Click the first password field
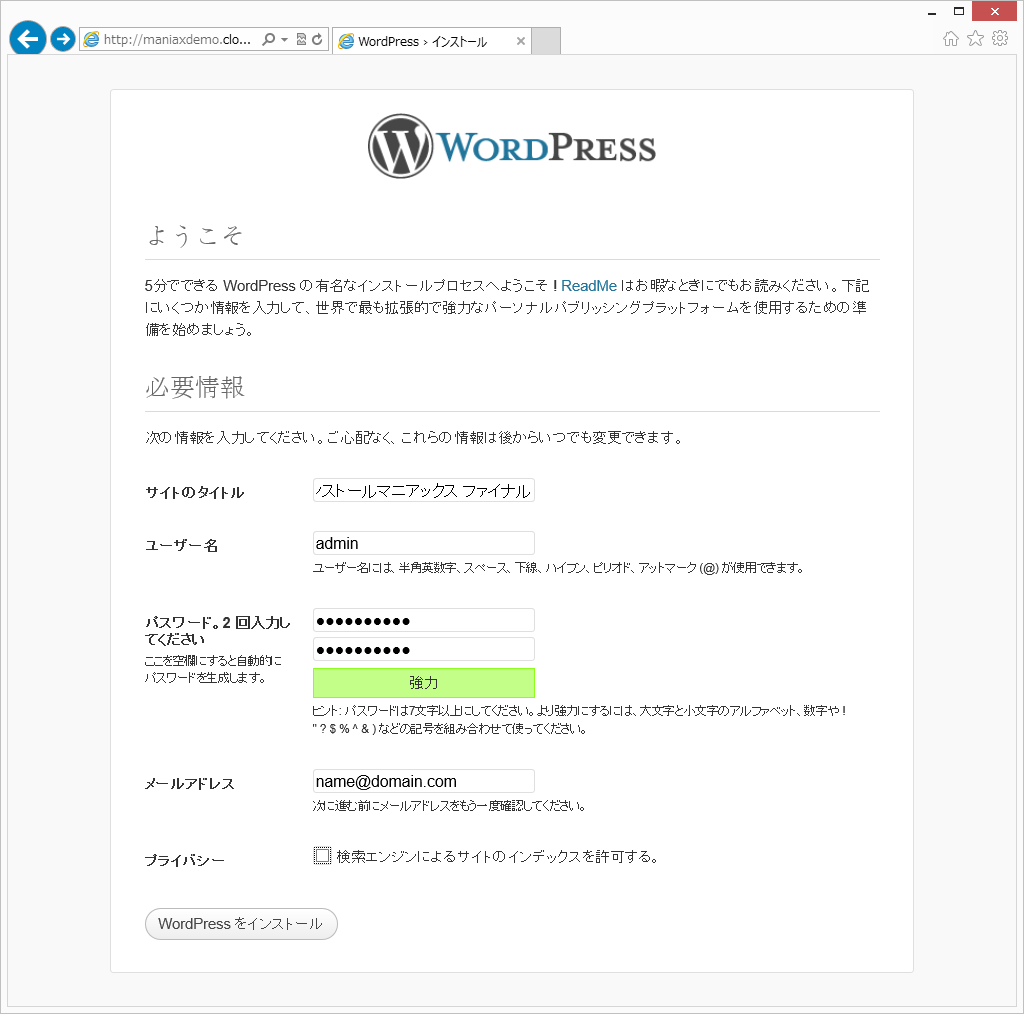 pyautogui.click(x=424, y=620)
